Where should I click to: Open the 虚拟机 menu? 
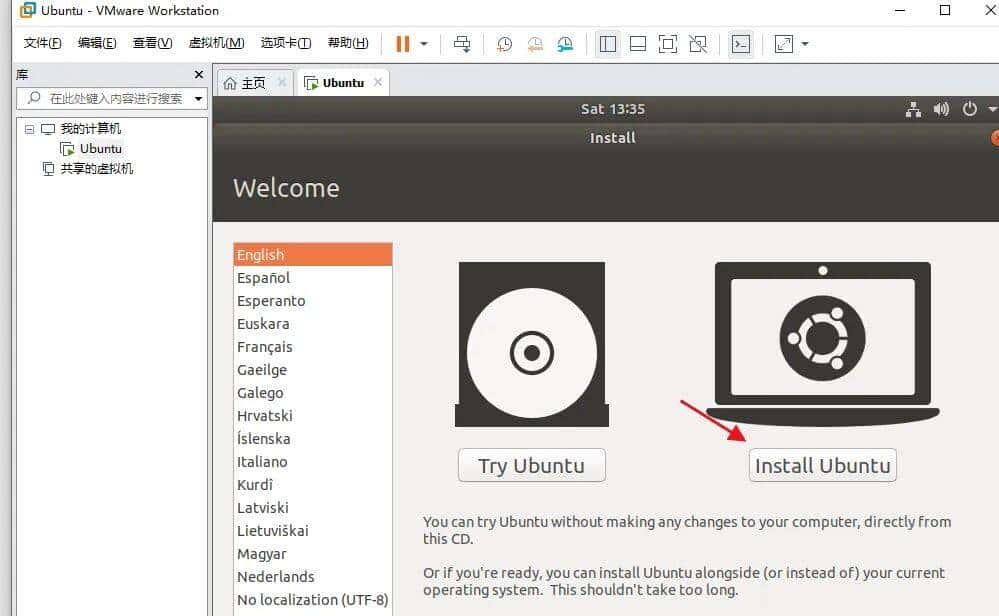point(216,43)
